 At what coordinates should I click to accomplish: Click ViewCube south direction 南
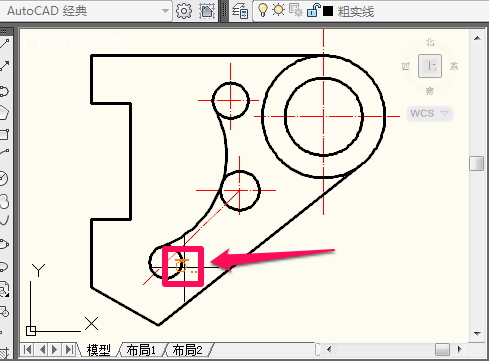click(x=430, y=91)
